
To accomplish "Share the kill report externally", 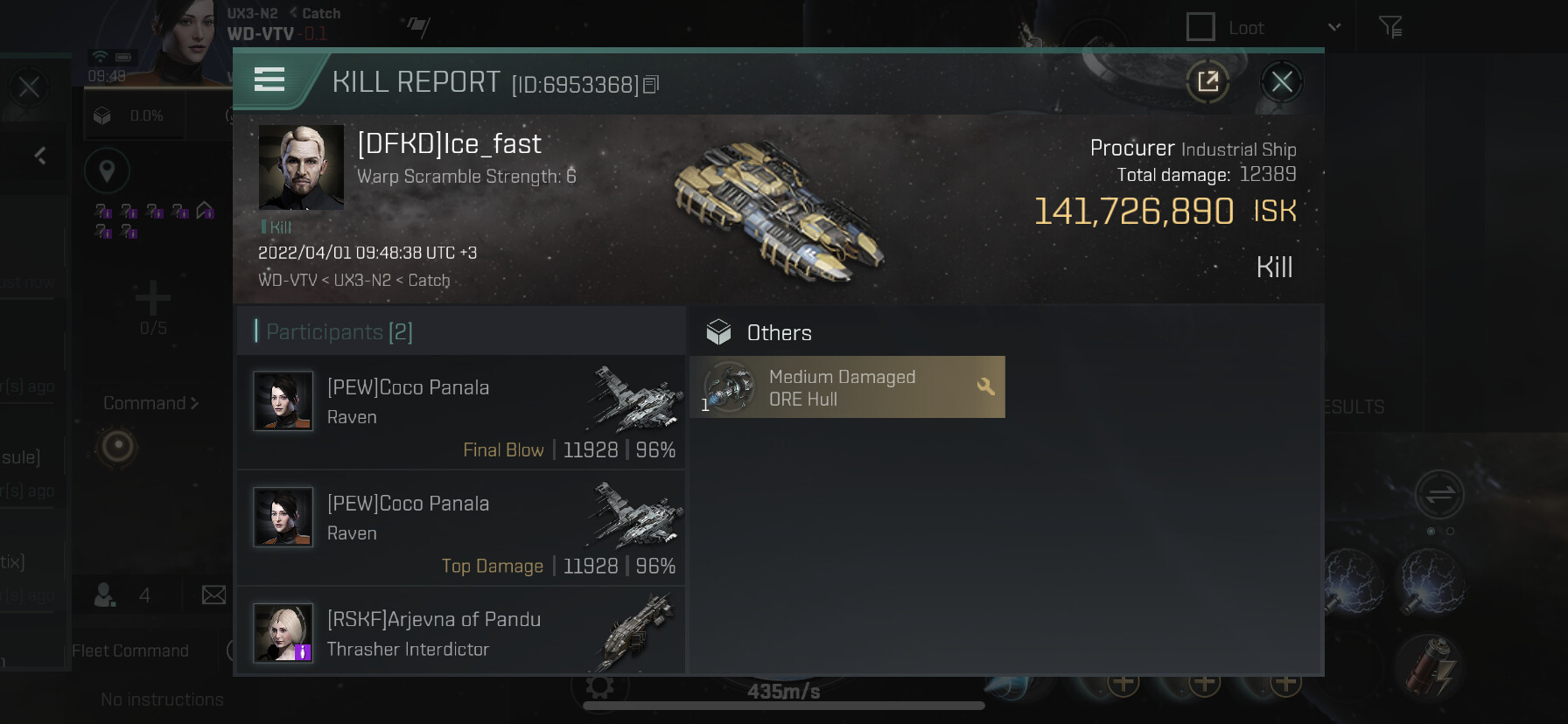I will click(x=1207, y=82).
